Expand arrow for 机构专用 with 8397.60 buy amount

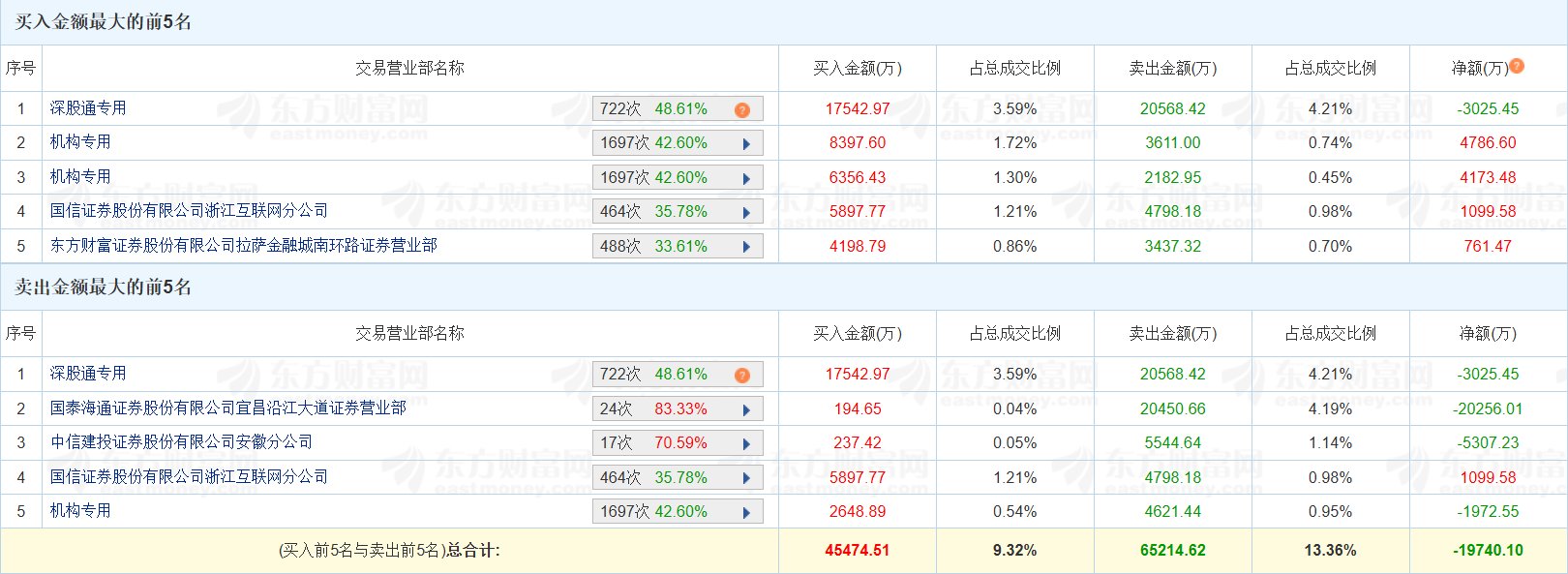[746, 144]
